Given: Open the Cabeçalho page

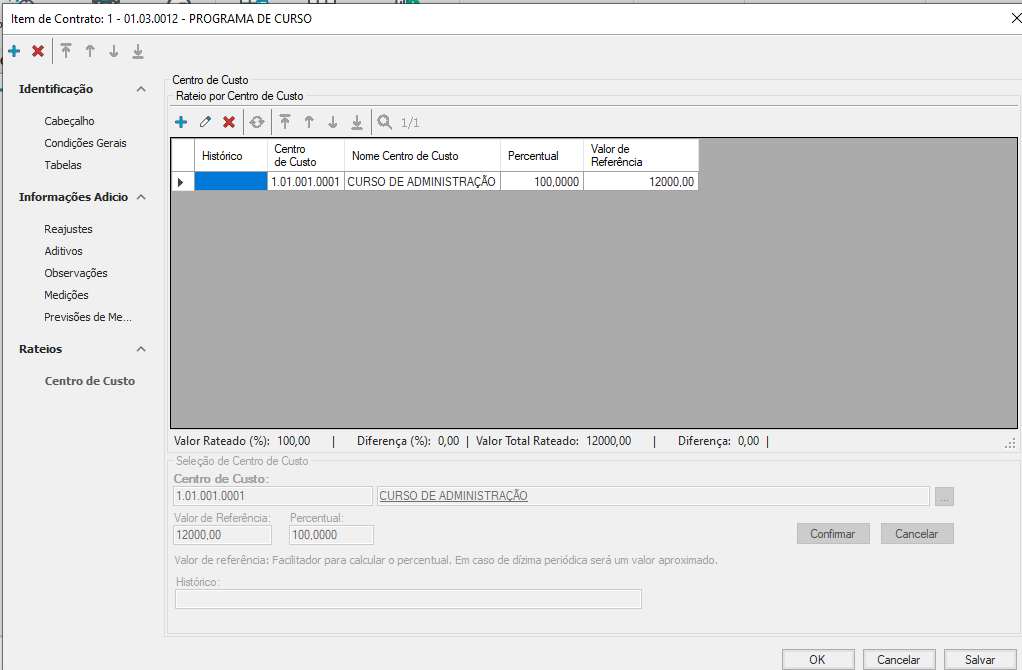Looking at the screenshot, I should pyautogui.click(x=69, y=121).
